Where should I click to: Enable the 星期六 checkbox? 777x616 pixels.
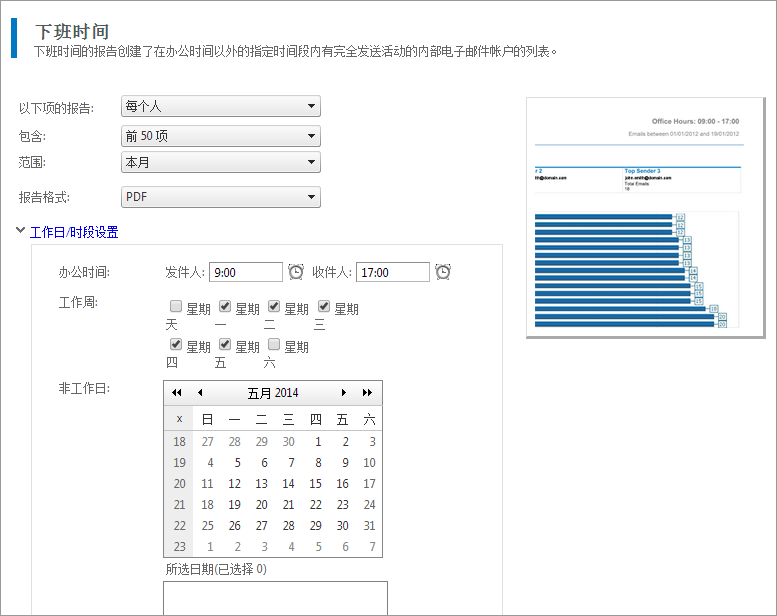(274, 345)
